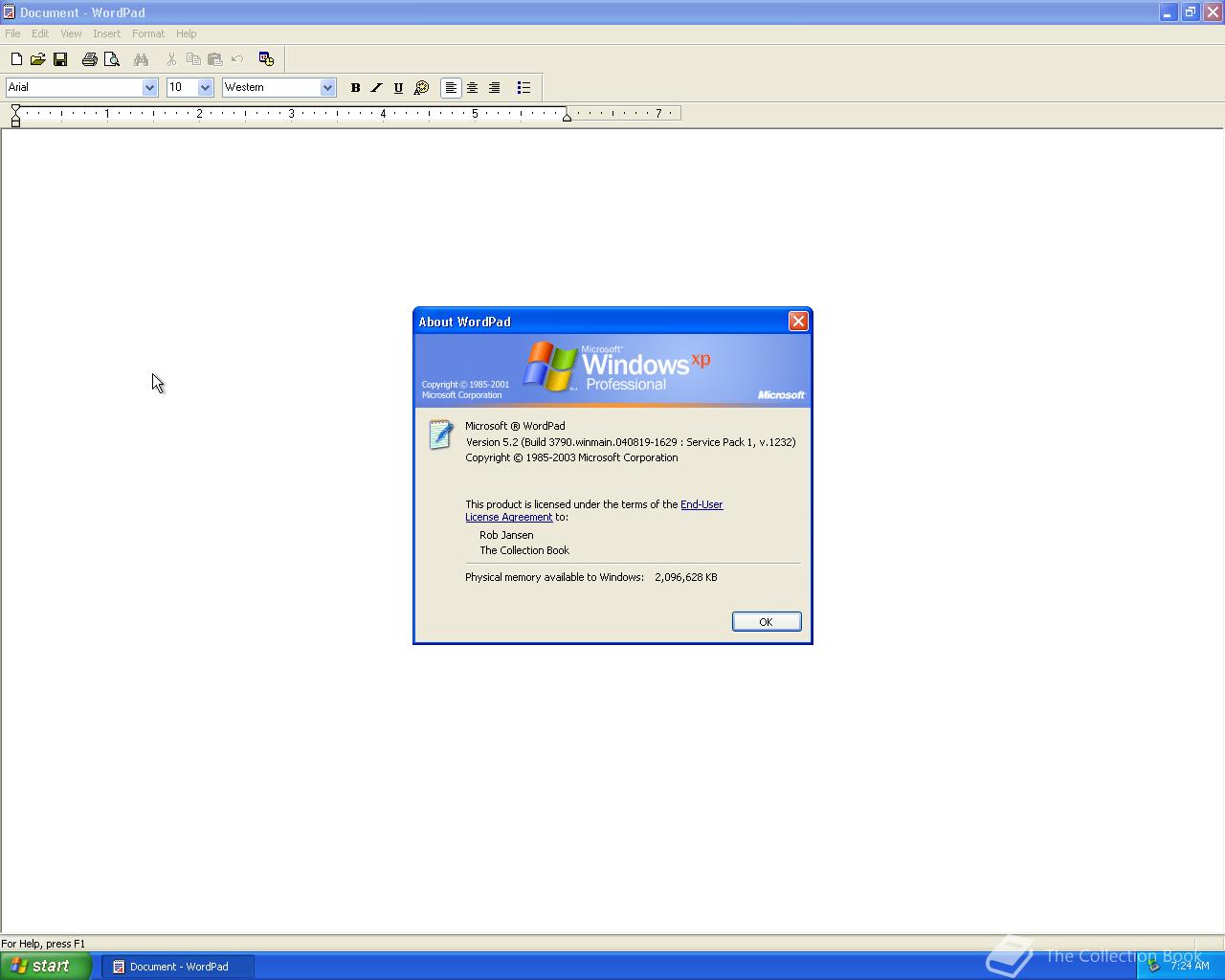Click the Copy icon in toolbar

[x=193, y=59]
